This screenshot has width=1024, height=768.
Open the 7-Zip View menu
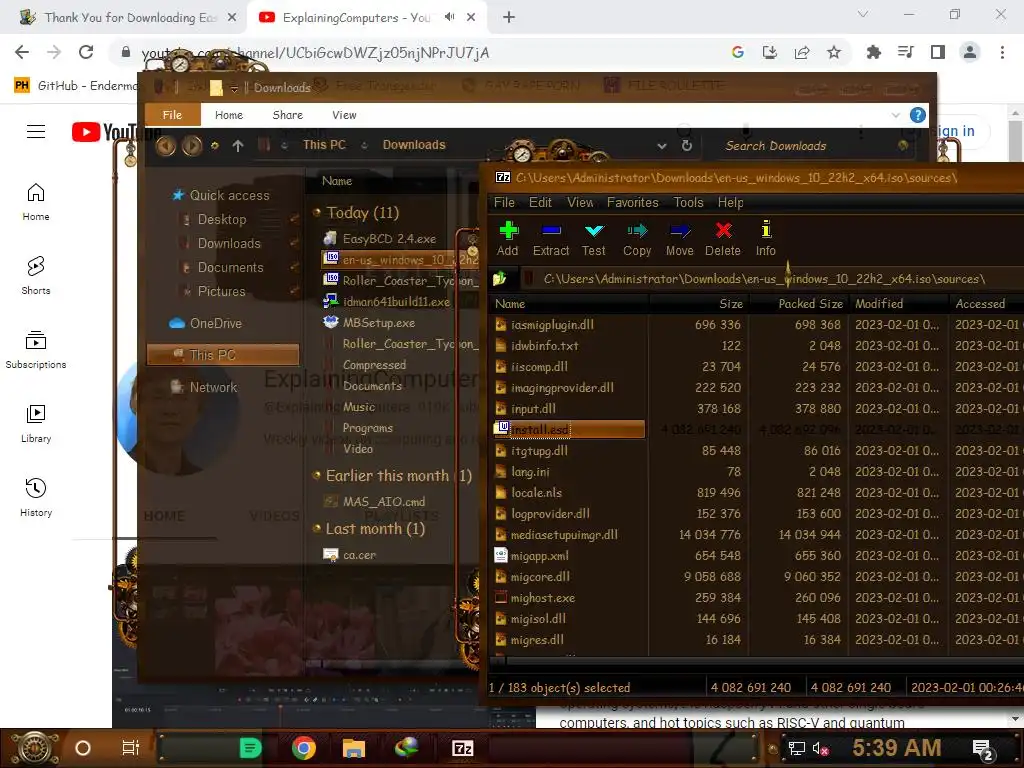pos(580,202)
